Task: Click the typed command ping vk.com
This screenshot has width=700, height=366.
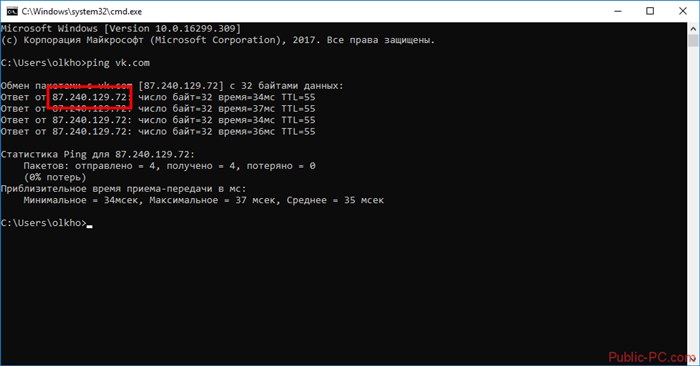Action: pyautogui.click(x=118, y=63)
